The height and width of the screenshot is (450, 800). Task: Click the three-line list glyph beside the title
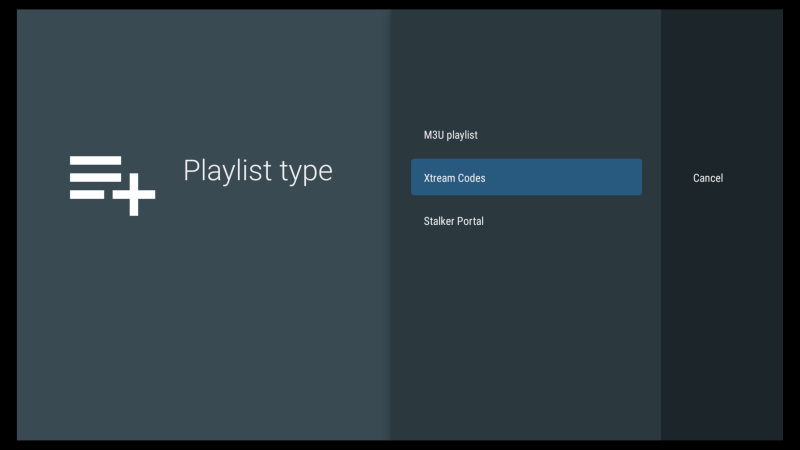tap(95, 176)
